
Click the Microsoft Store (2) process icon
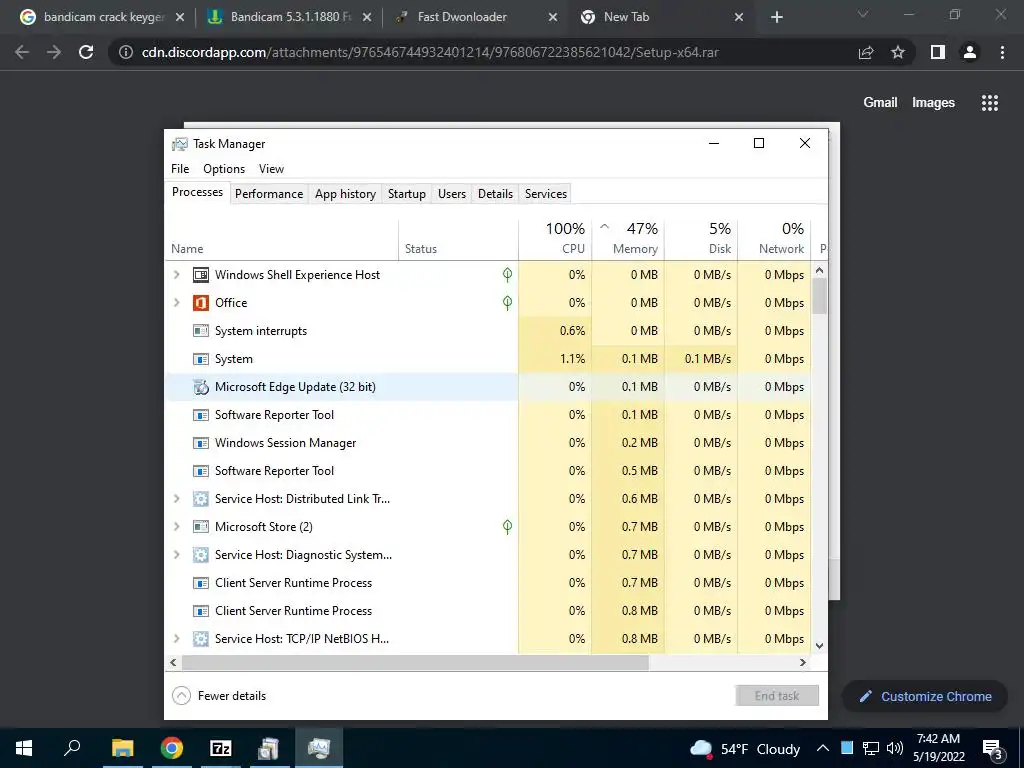click(200, 527)
